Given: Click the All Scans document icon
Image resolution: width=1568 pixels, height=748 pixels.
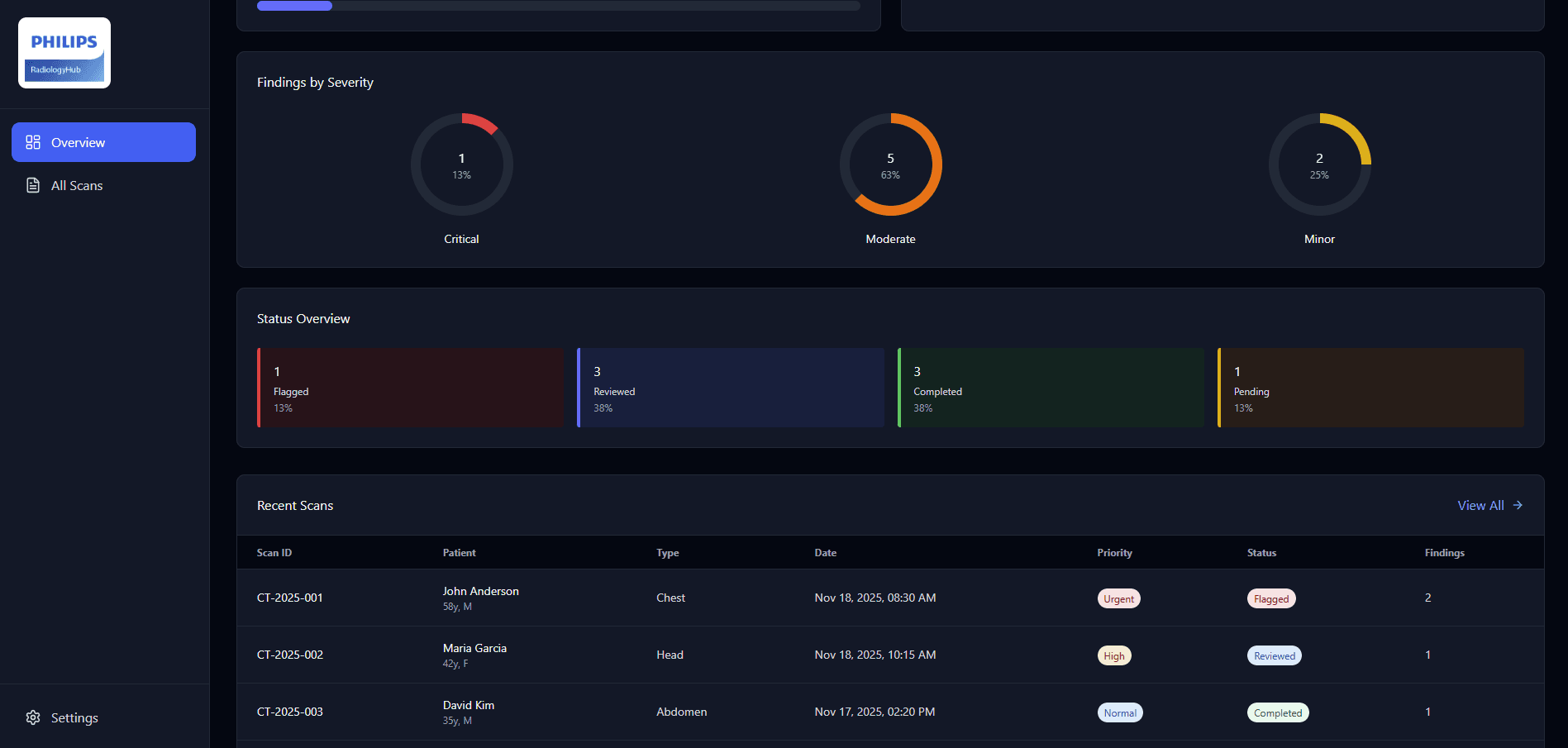Looking at the screenshot, I should tap(33, 185).
